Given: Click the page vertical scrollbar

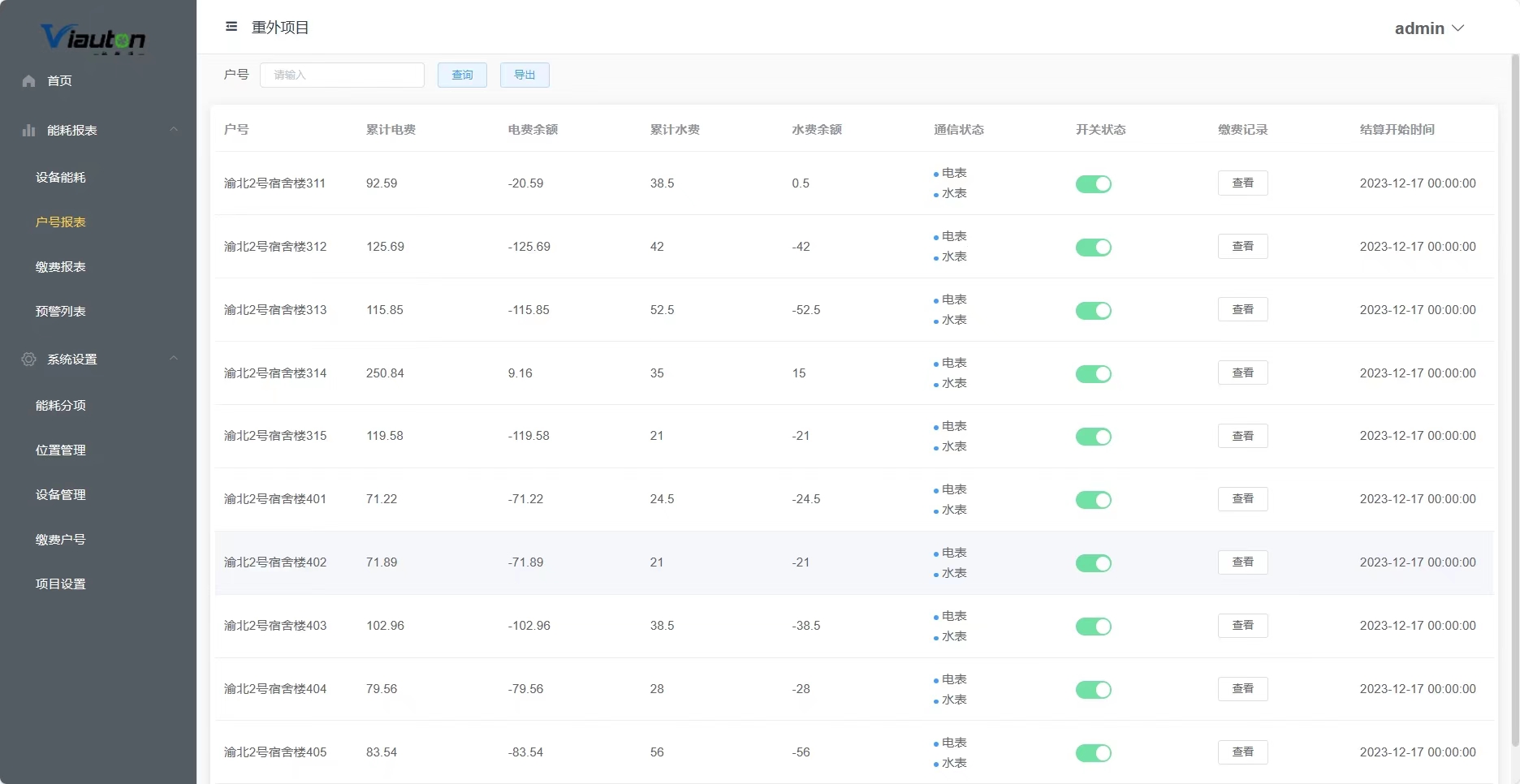Looking at the screenshot, I should point(1515,401).
